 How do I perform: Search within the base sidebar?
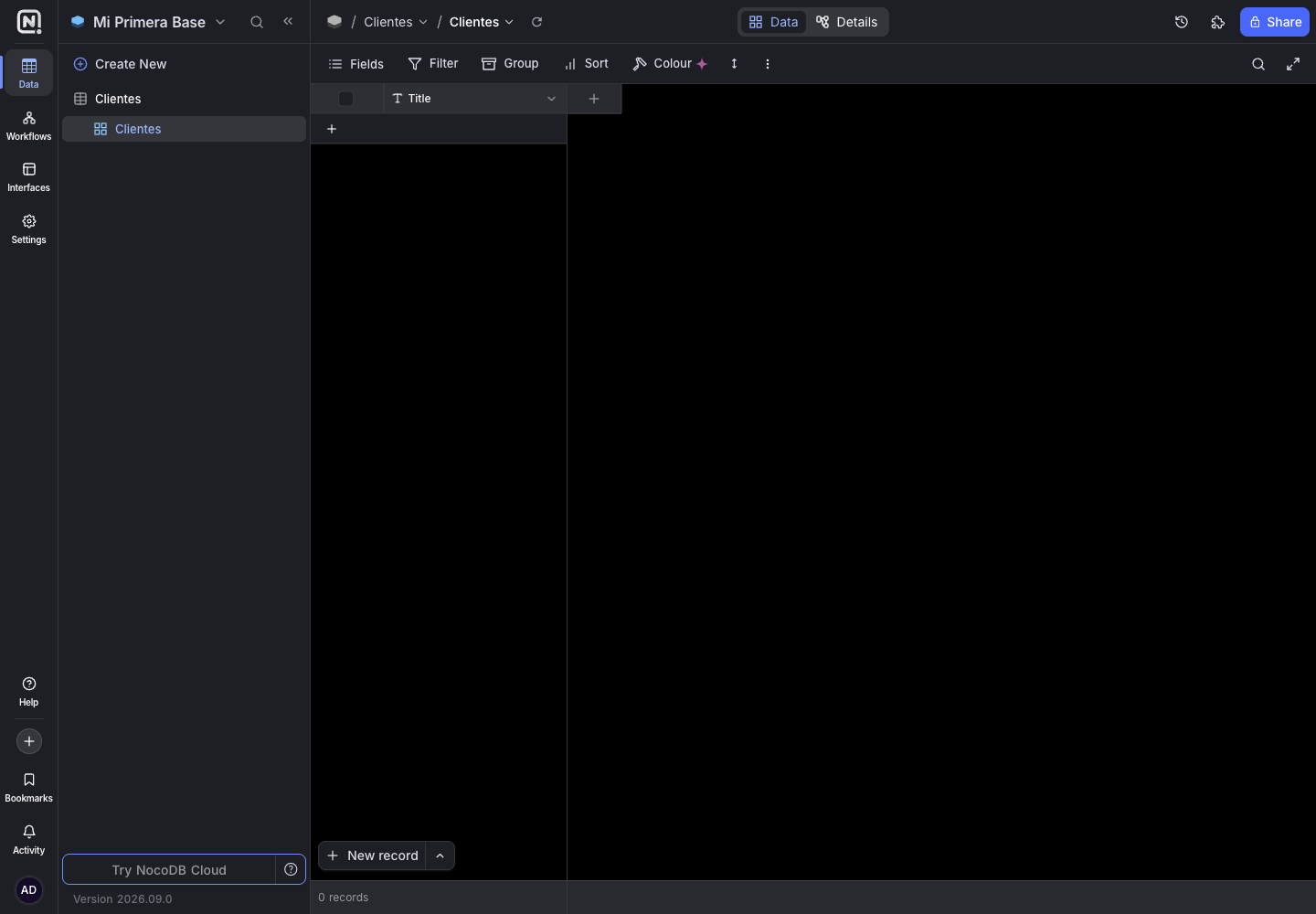257,22
